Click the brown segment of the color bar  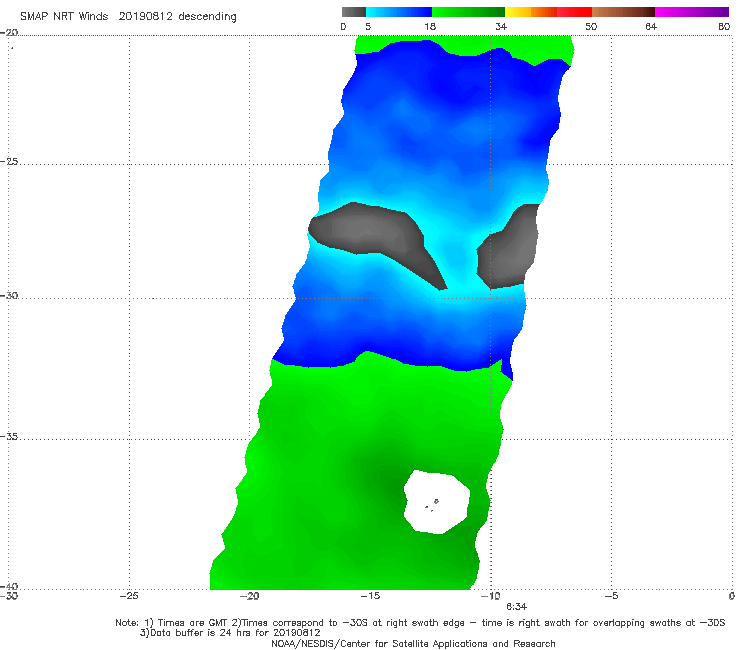tap(623, 12)
